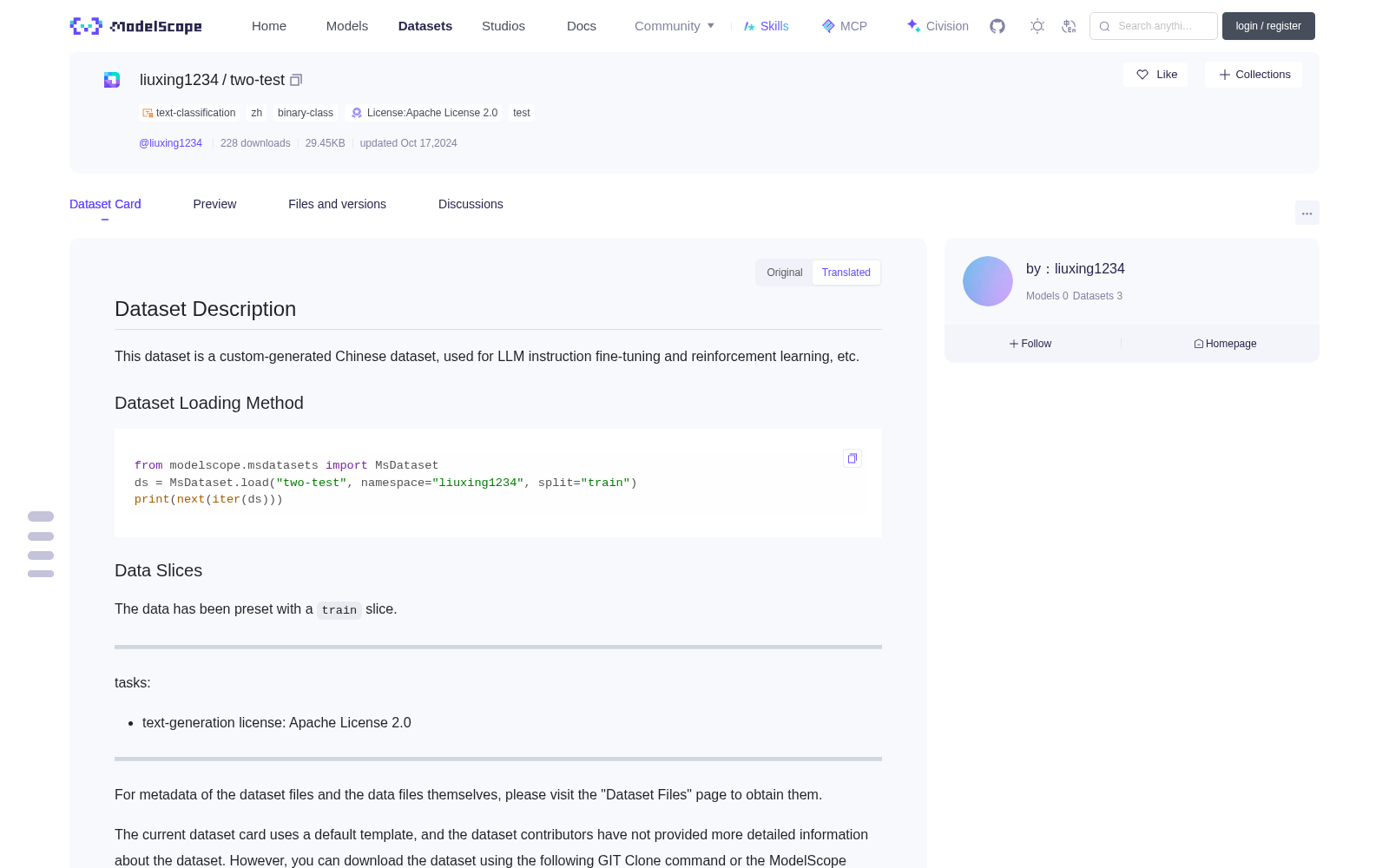Click the Data Slices heading

pos(158,570)
